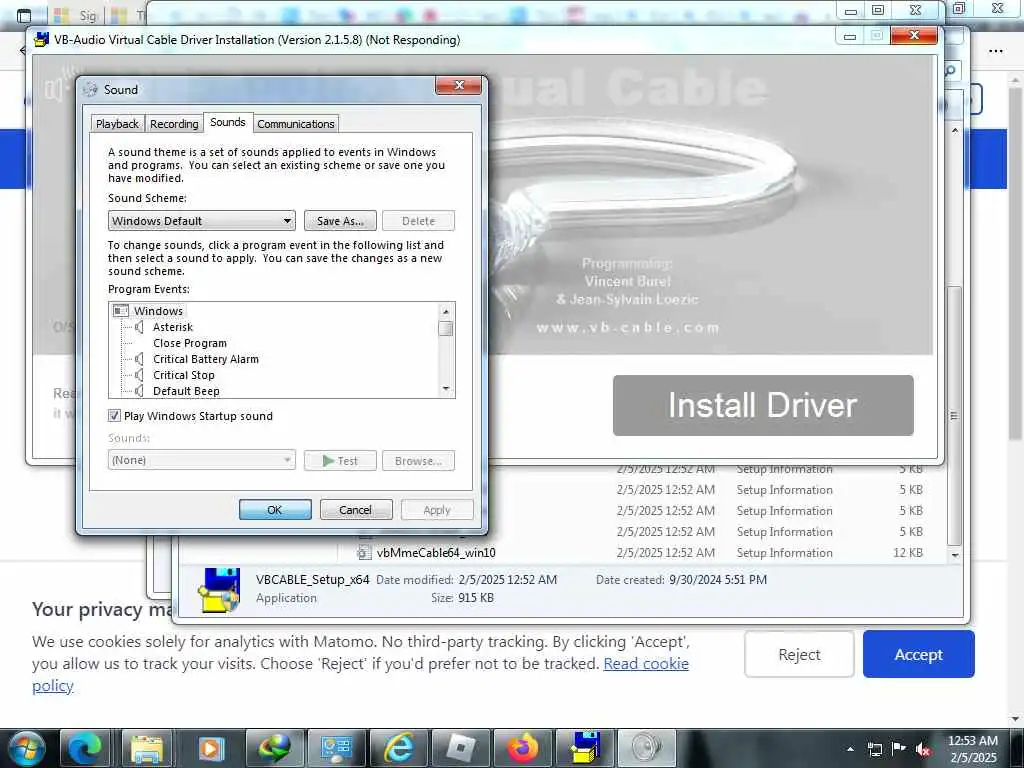Click the Save As... button

[340, 221]
